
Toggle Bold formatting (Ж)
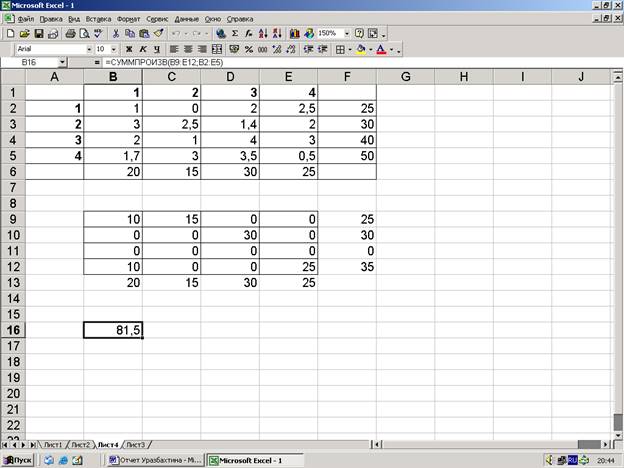tap(129, 49)
